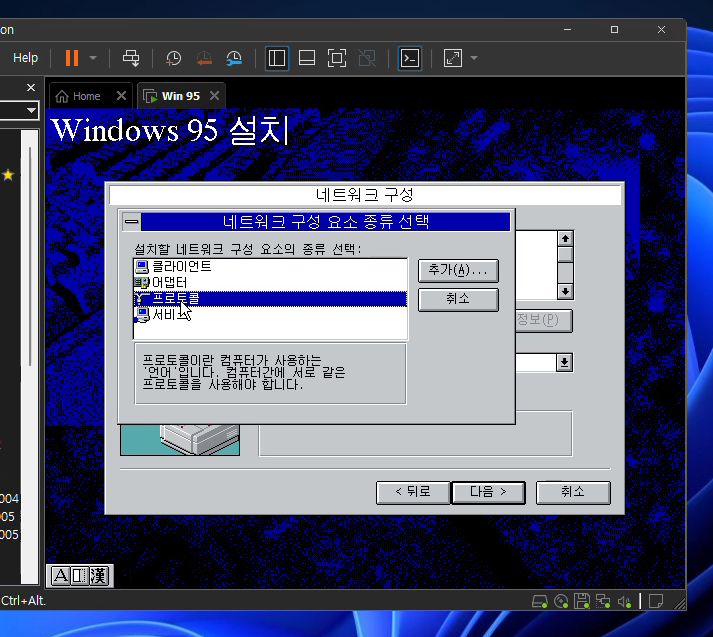
Task: Enter full screen mode
Action: 337,58
